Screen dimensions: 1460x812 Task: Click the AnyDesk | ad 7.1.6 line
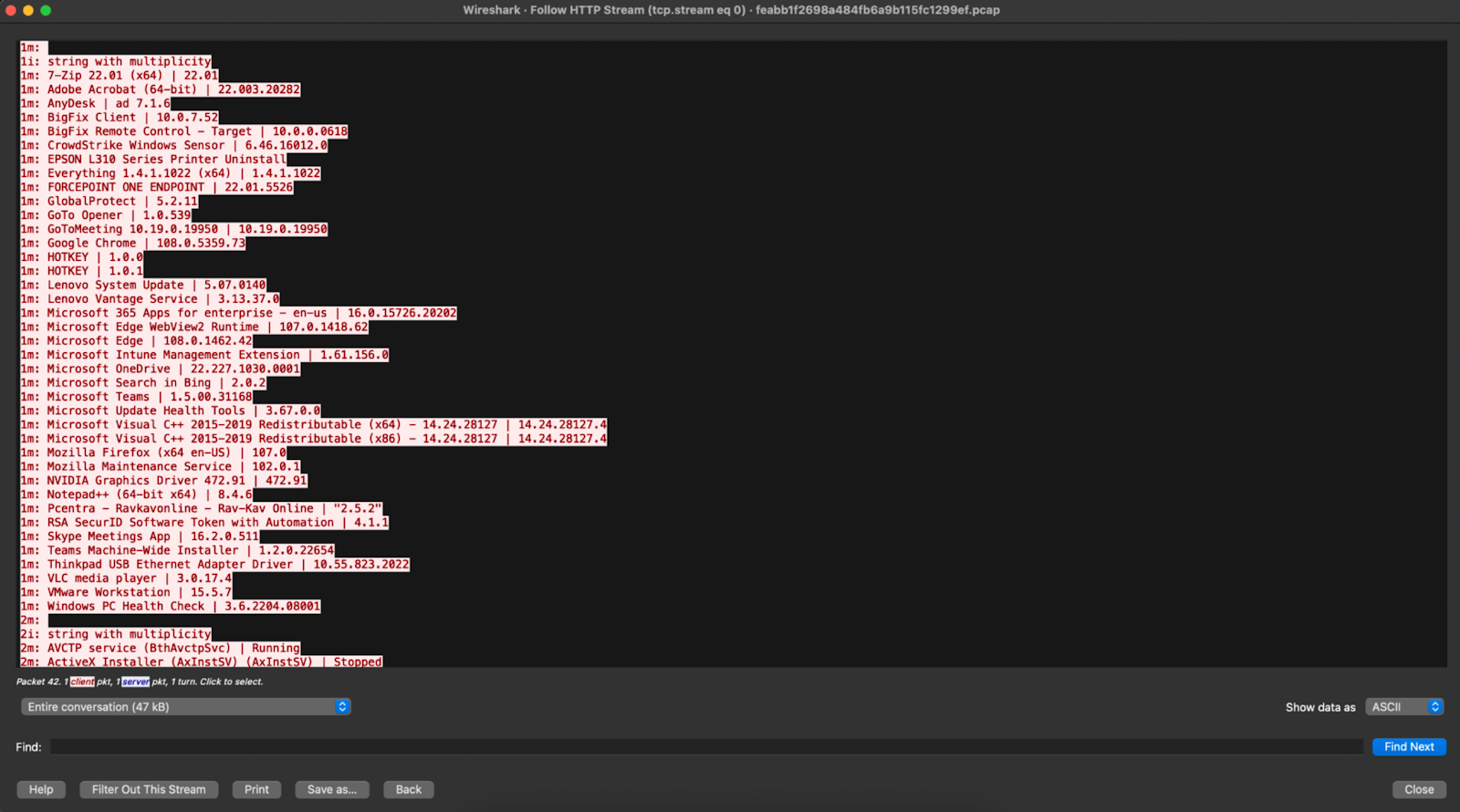96,103
